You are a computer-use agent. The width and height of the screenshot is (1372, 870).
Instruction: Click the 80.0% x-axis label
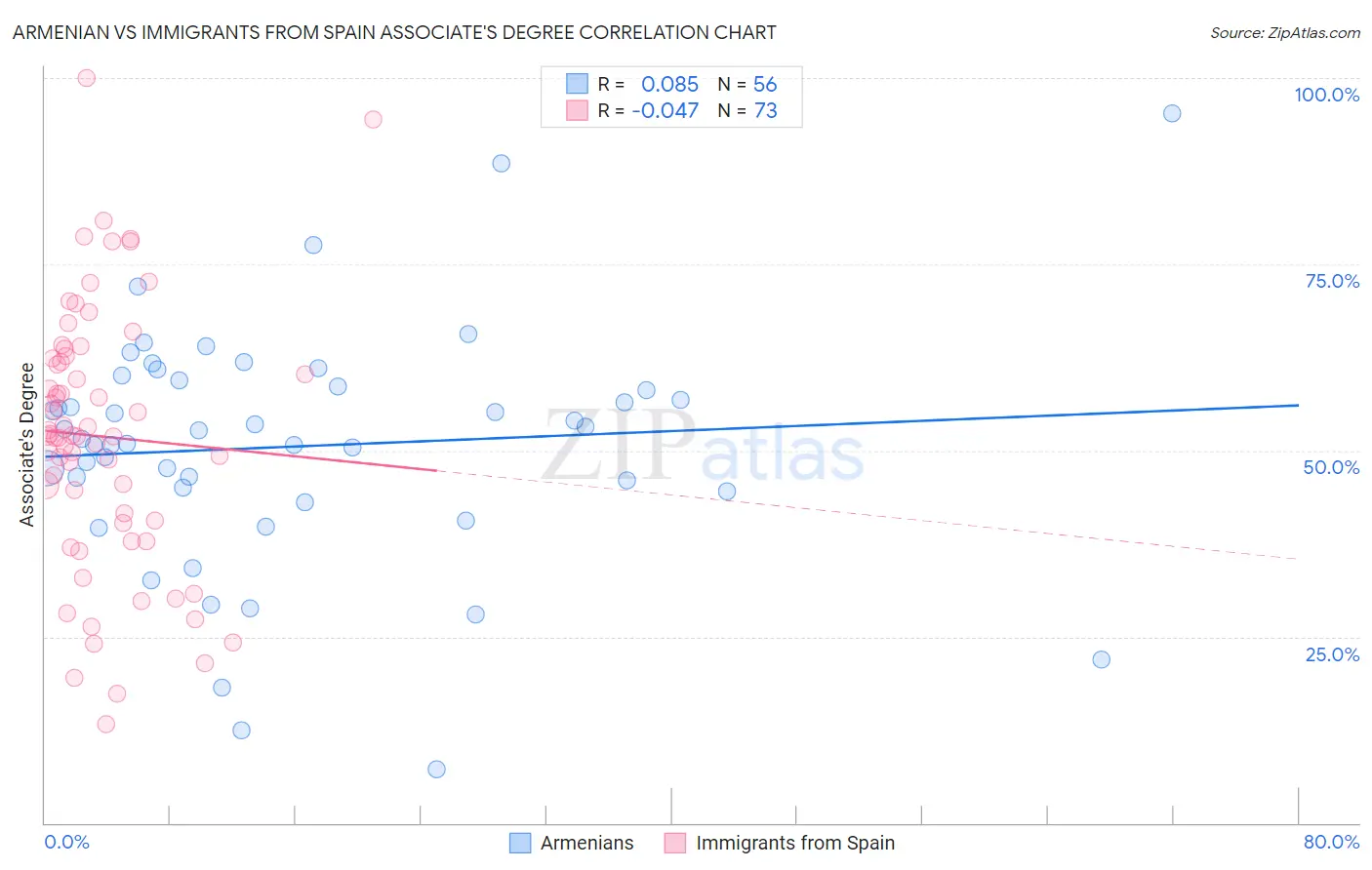point(1331,842)
